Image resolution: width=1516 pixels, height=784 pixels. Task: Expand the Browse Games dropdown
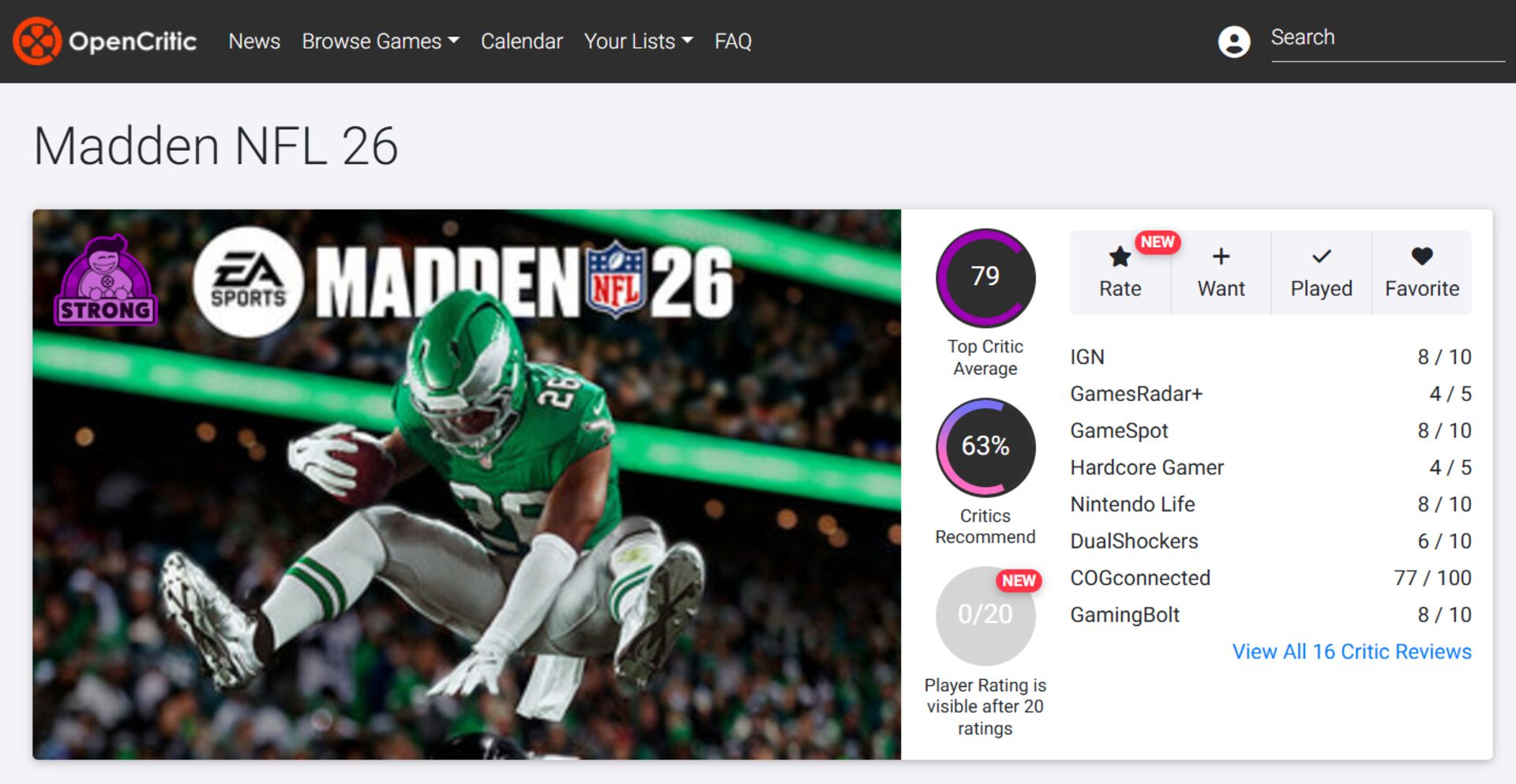pyautogui.click(x=380, y=41)
